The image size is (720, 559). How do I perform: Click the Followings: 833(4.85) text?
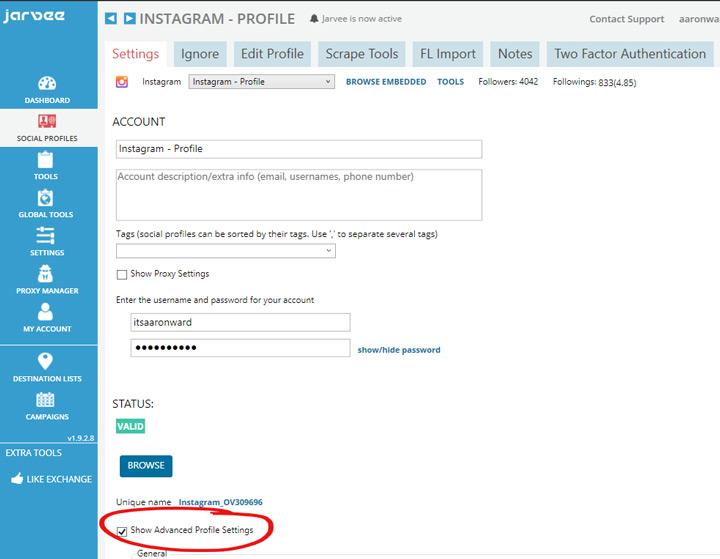click(594, 82)
